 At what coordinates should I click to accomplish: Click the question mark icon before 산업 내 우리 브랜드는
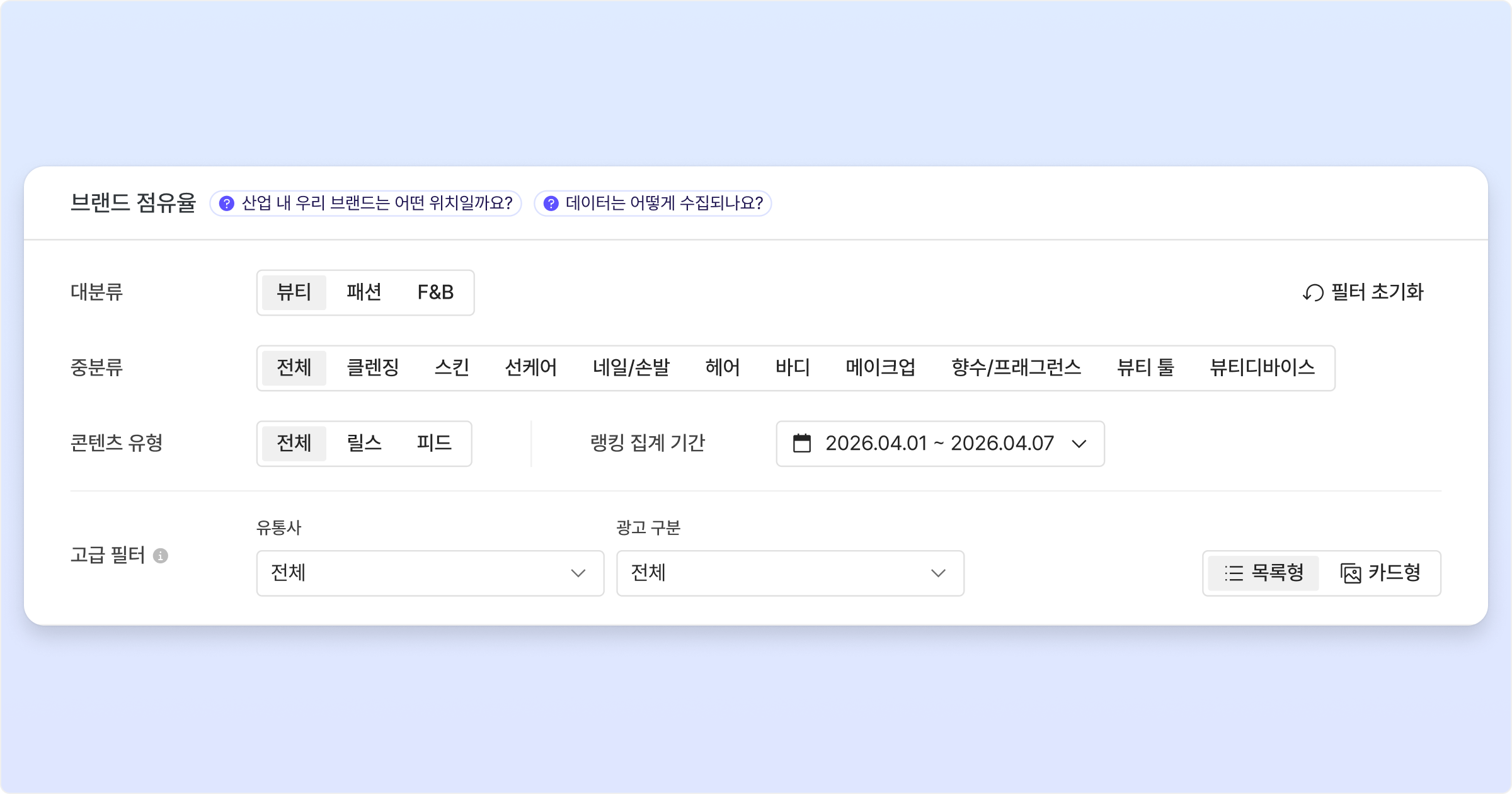pos(227,204)
